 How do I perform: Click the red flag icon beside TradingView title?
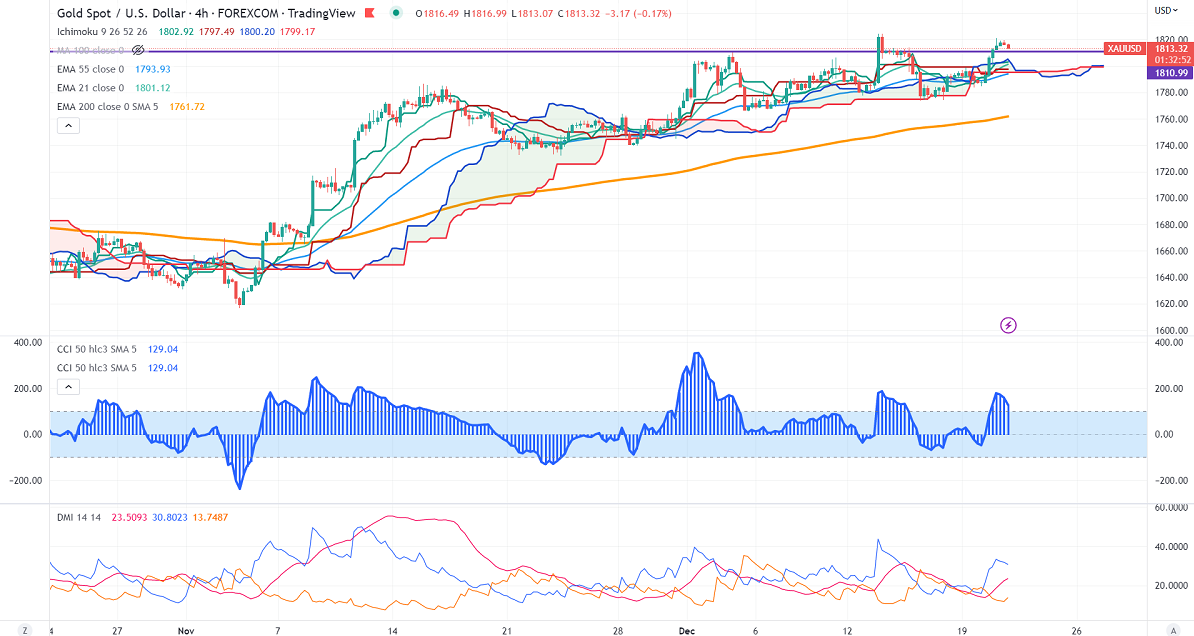point(370,13)
